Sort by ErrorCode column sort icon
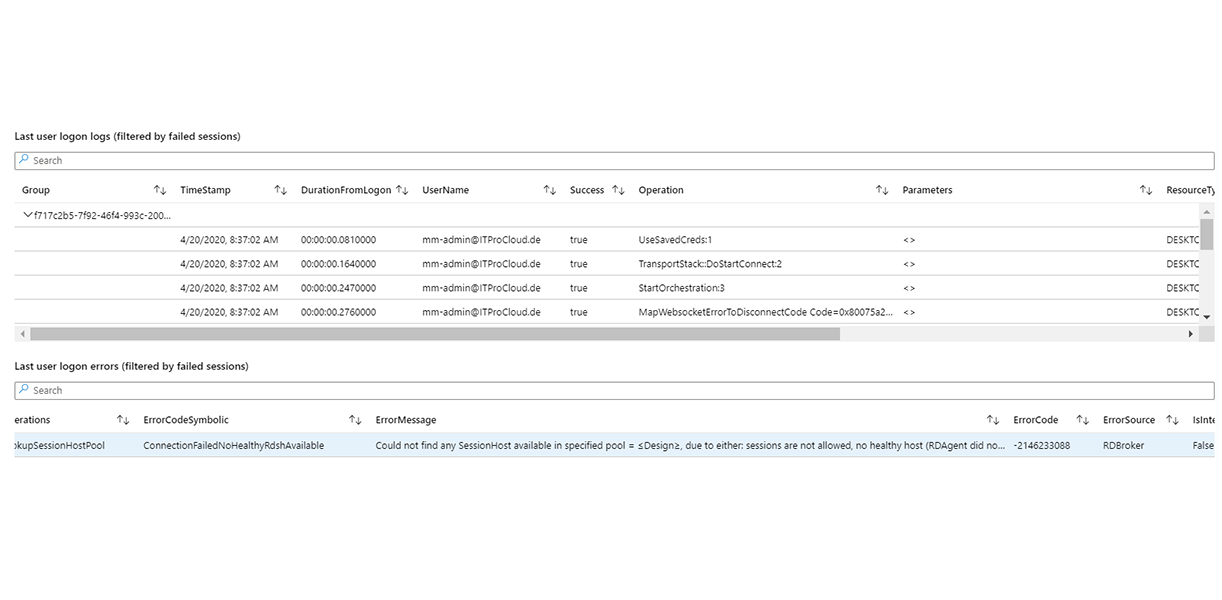Image resolution: width=1222 pixels, height=600 pixels. click(1083, 420)
